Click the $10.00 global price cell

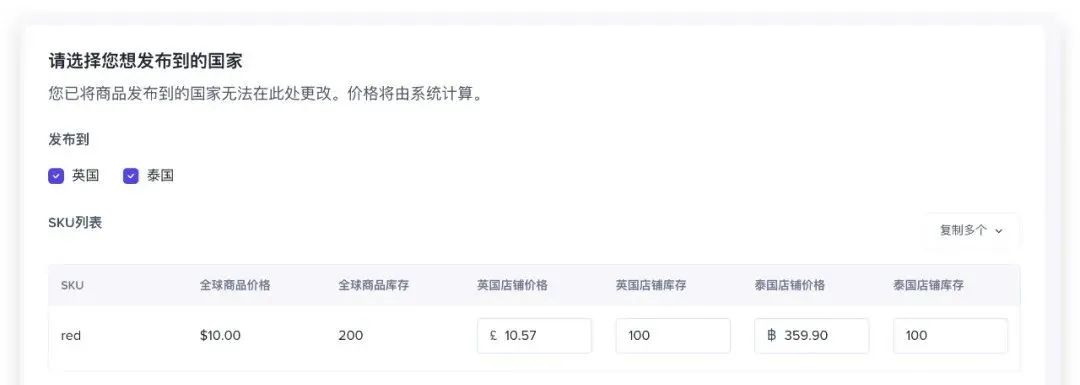point(220,336)
